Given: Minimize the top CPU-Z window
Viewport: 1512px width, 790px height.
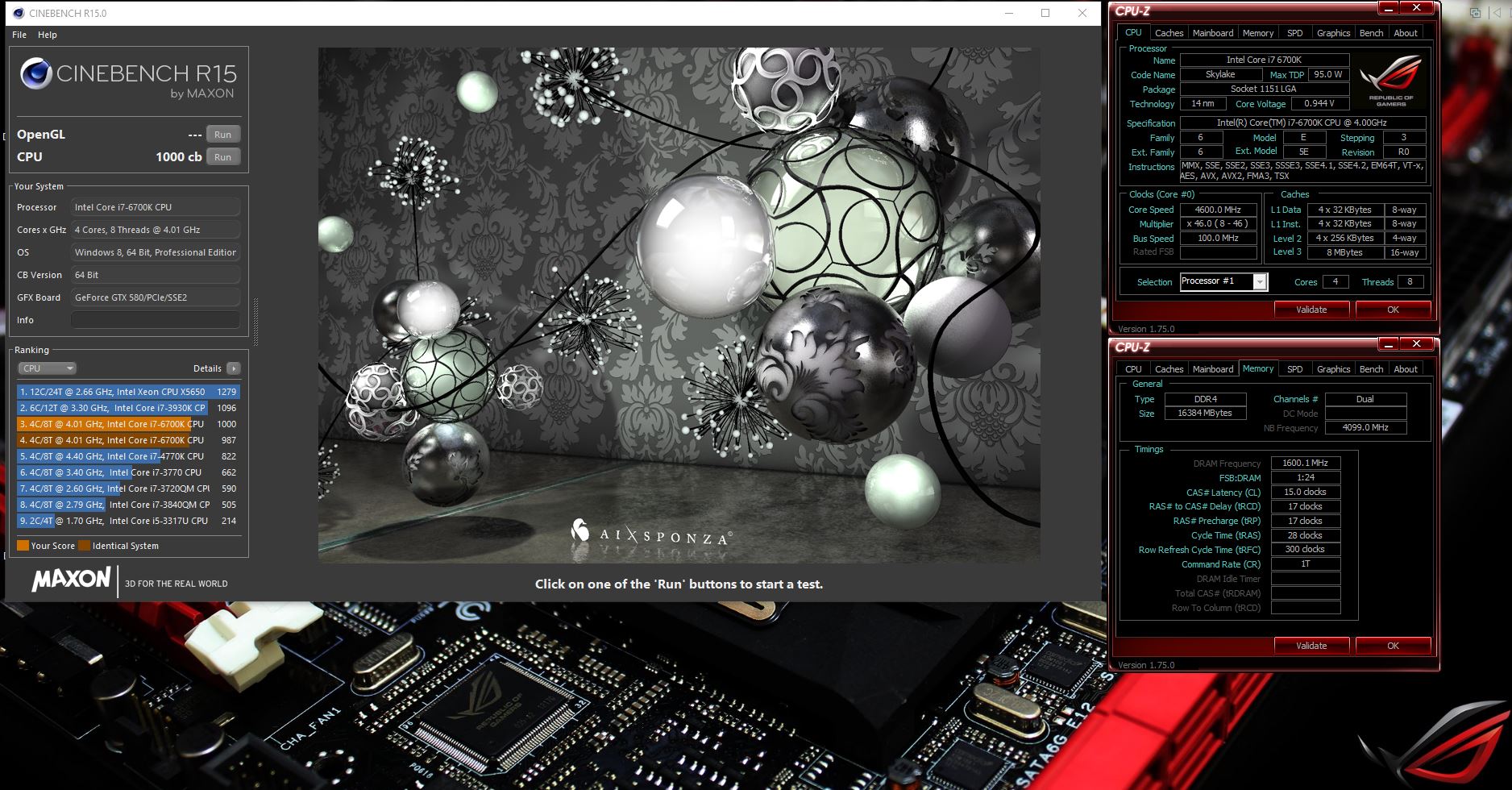Looking at the screenshot, I should (x=1388, y=8).
